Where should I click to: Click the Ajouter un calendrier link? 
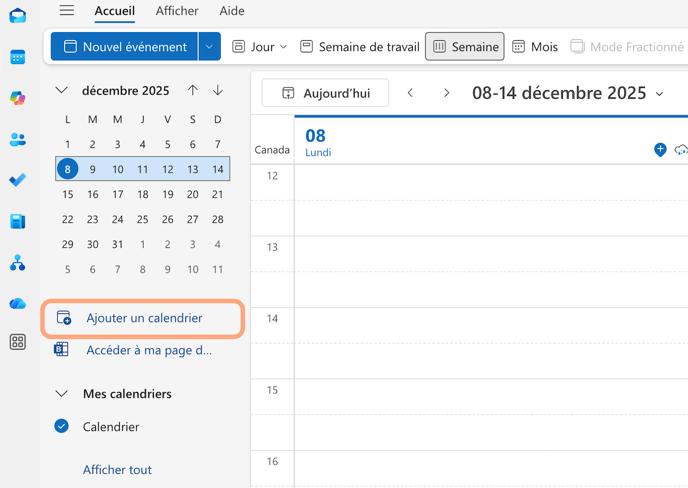[144, 318]
